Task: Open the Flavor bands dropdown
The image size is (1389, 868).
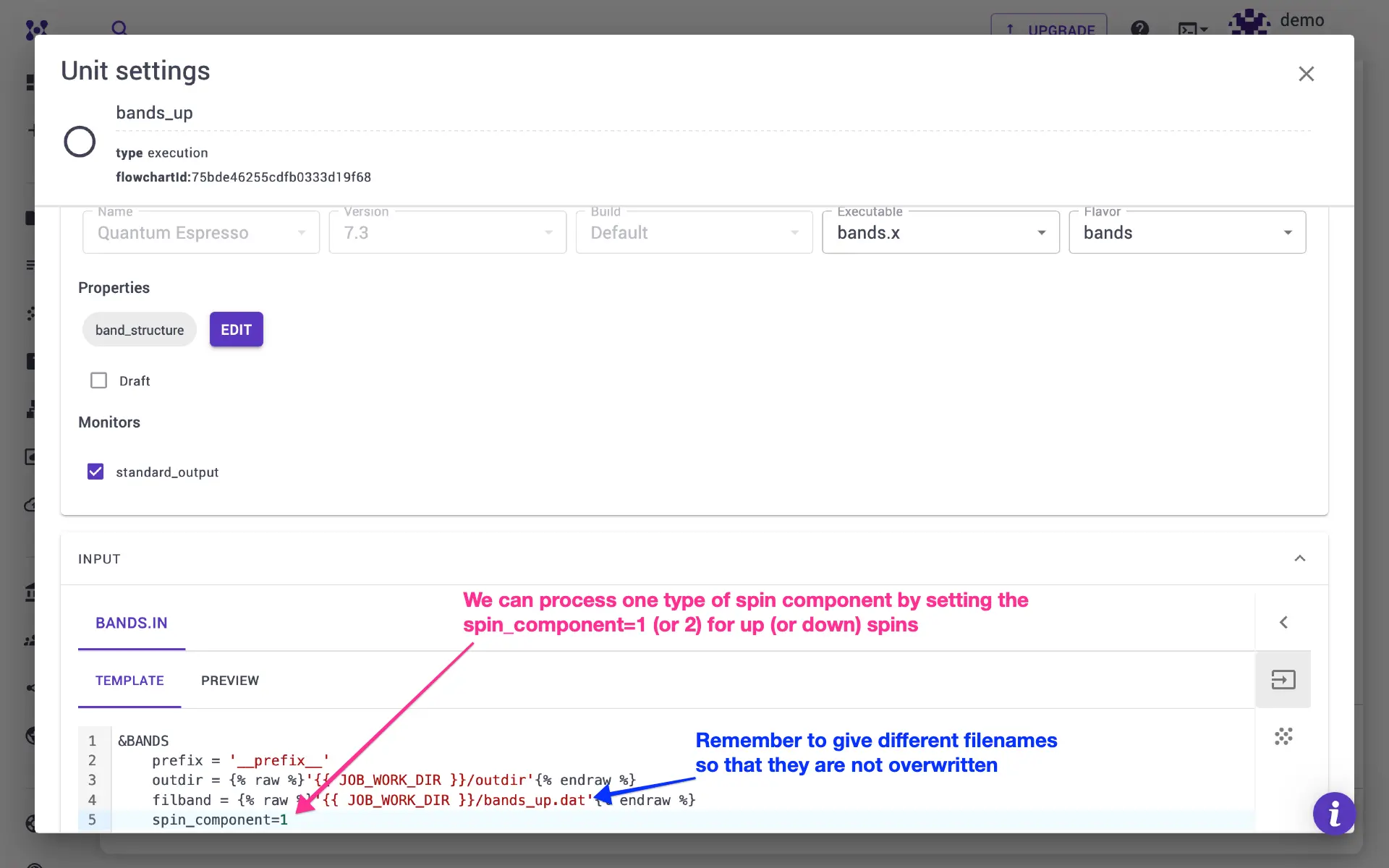Action: 1186,232
